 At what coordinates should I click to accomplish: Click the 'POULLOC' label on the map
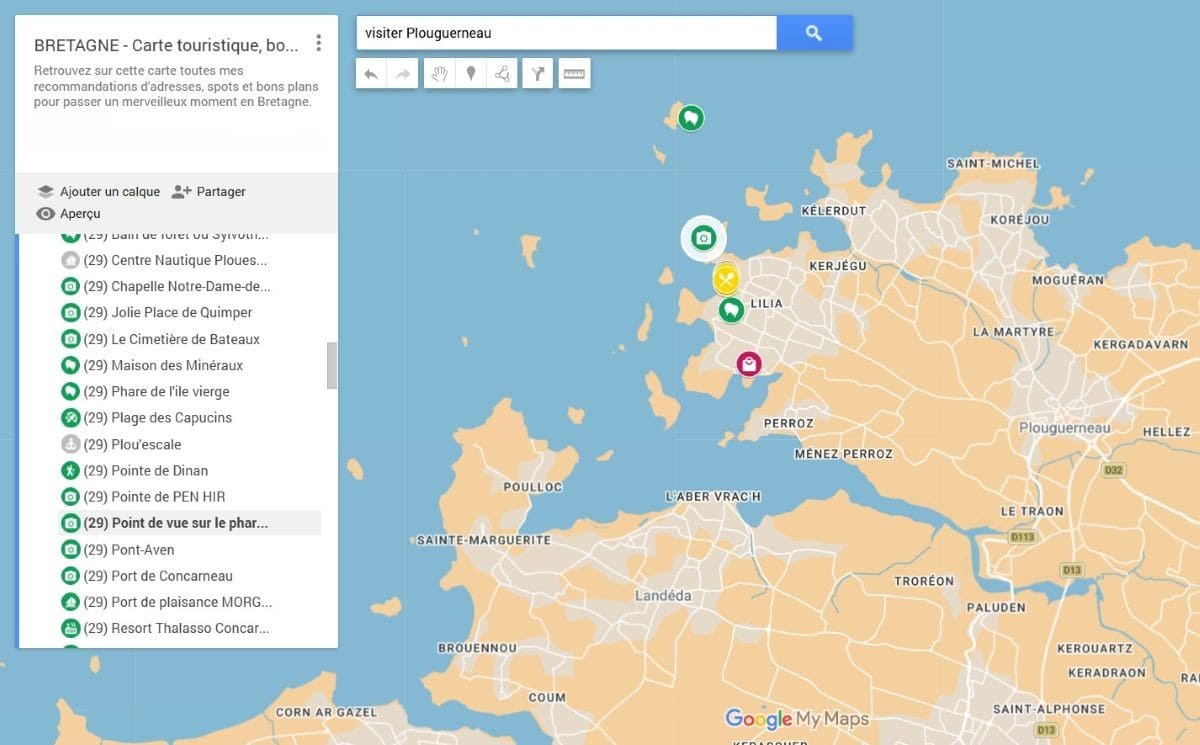532,487
